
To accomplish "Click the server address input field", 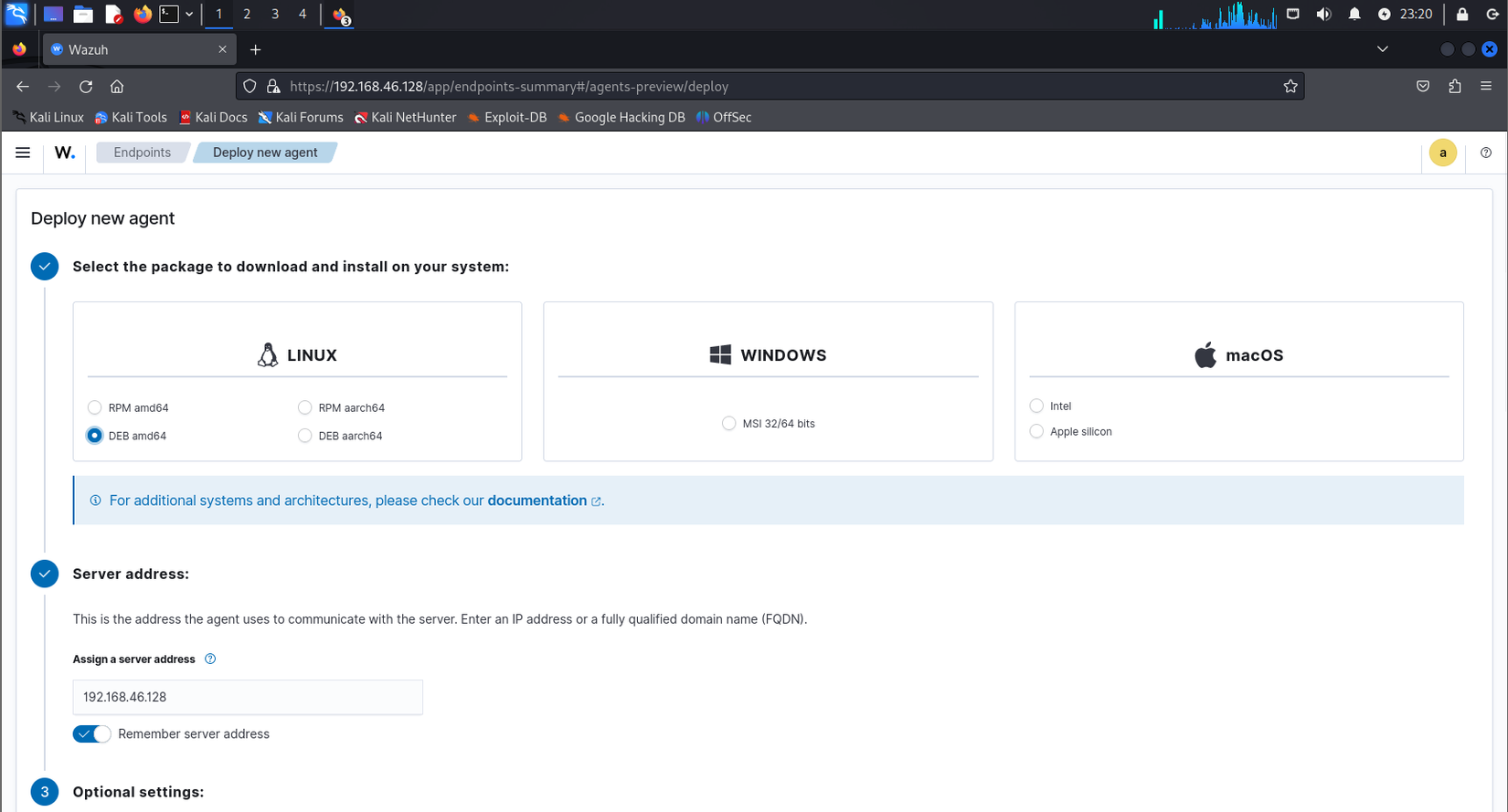I will click(248, 697).
